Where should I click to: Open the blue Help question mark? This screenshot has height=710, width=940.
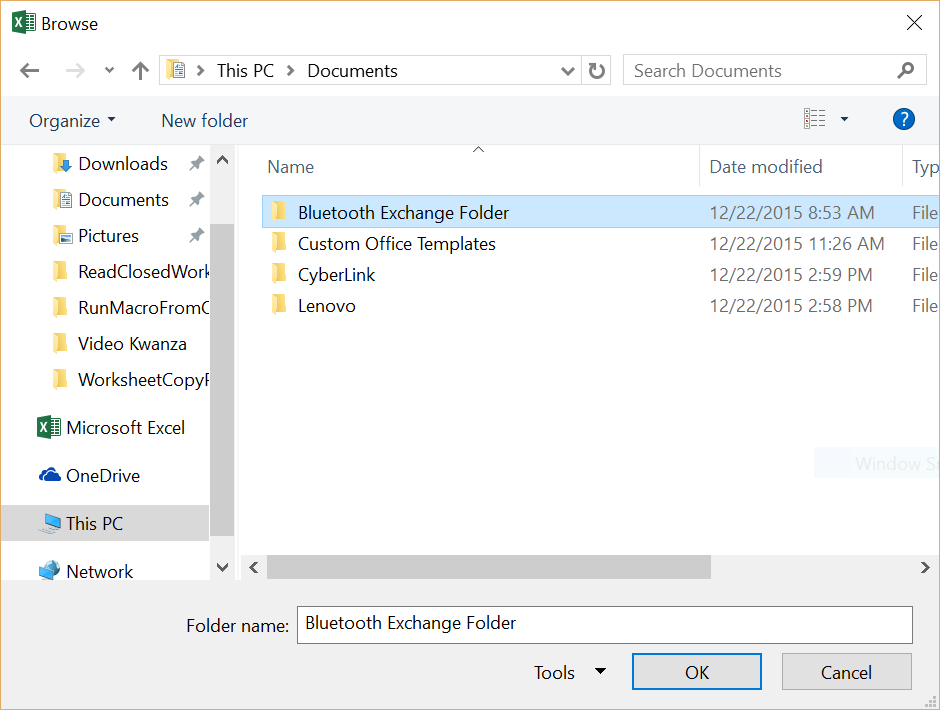tap(903, 119)
